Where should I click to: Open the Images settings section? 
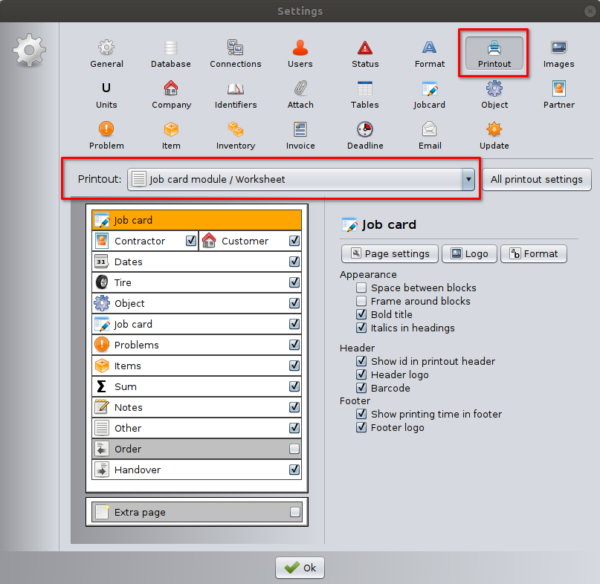(x=559, y=54)
